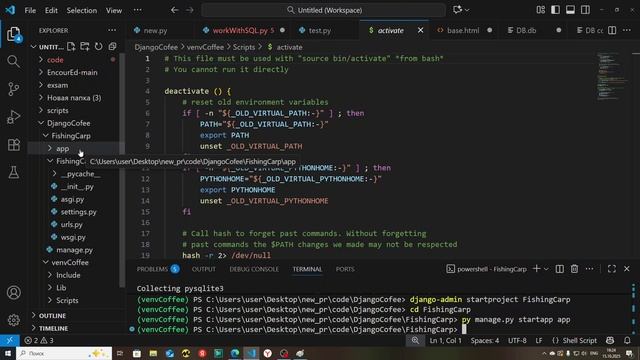Change Spaces: 4 indentation setting
The width and height of the screenshot is (640, 360).
[484, 340]
